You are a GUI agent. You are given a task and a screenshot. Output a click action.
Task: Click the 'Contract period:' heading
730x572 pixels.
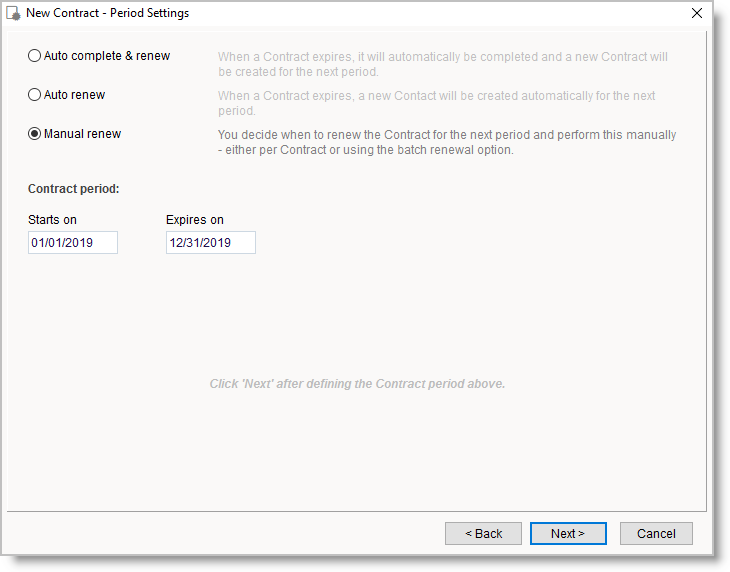(x=74, y=189)
